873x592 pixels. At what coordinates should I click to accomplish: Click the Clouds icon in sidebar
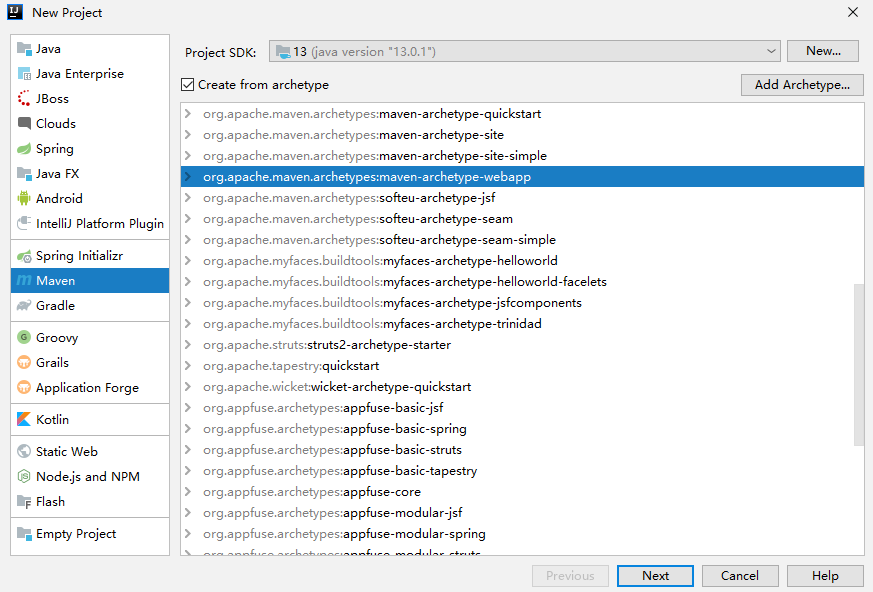[25, 124]
